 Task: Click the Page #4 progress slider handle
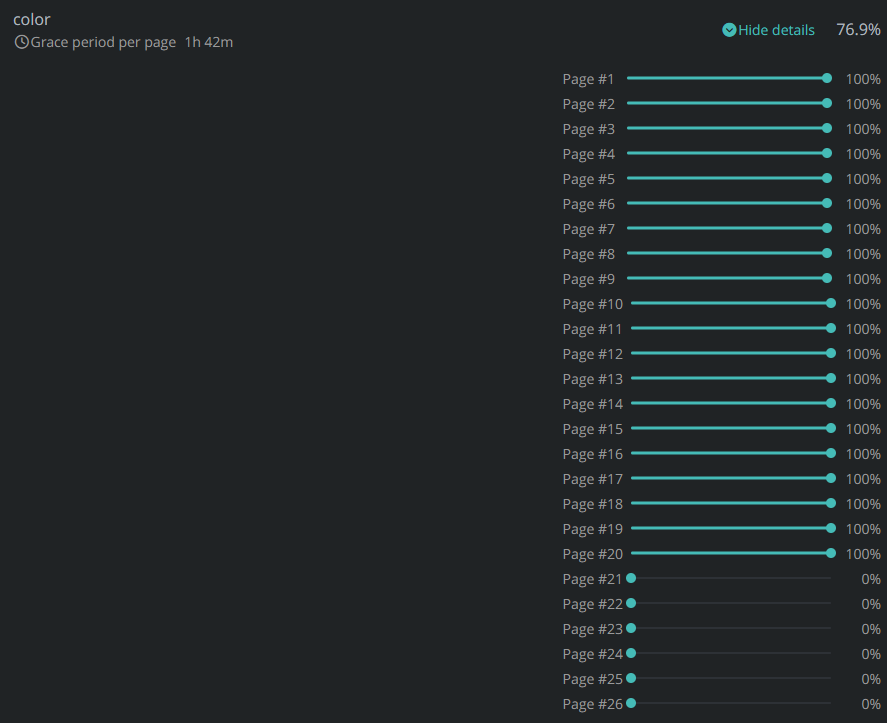pos(826,153)
